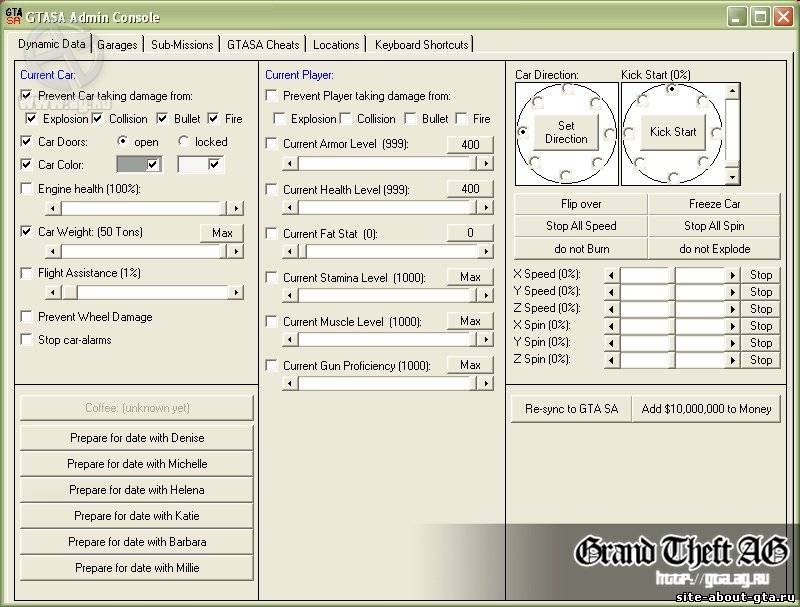This screenshot has width=800, height=607.
Task: Open the GTASA Cheats tab
Action: 263,44
